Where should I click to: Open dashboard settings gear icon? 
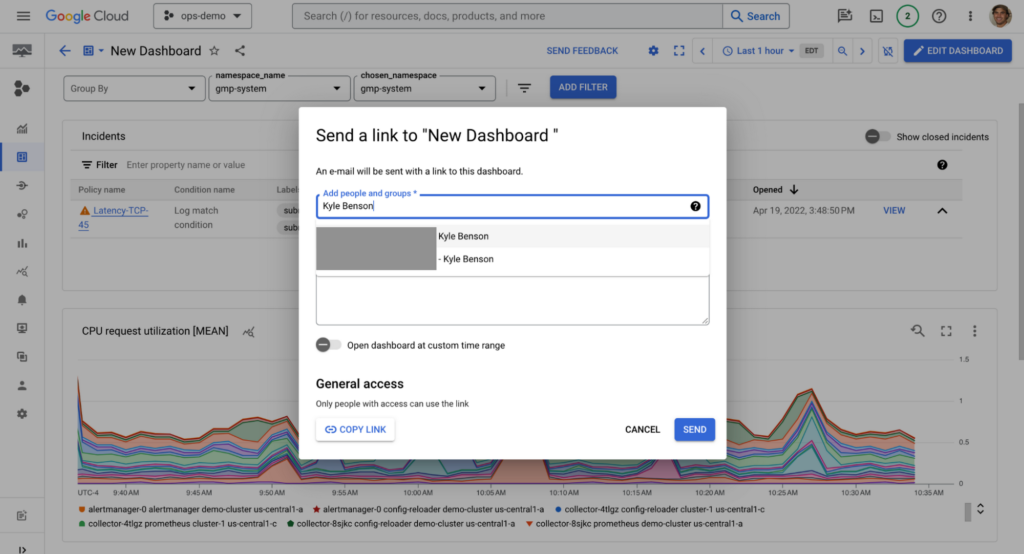[653, 50]
